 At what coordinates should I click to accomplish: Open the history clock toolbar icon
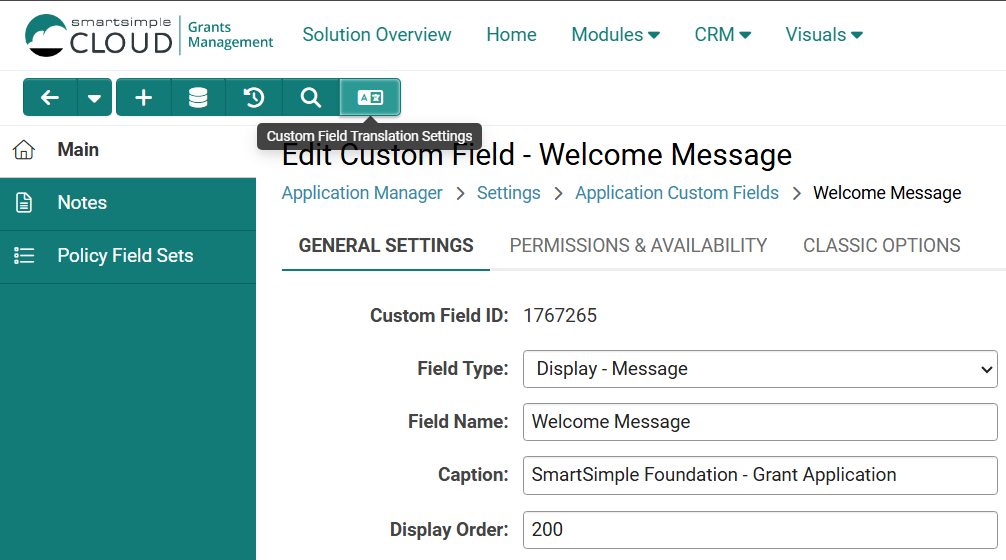[254, 98]
